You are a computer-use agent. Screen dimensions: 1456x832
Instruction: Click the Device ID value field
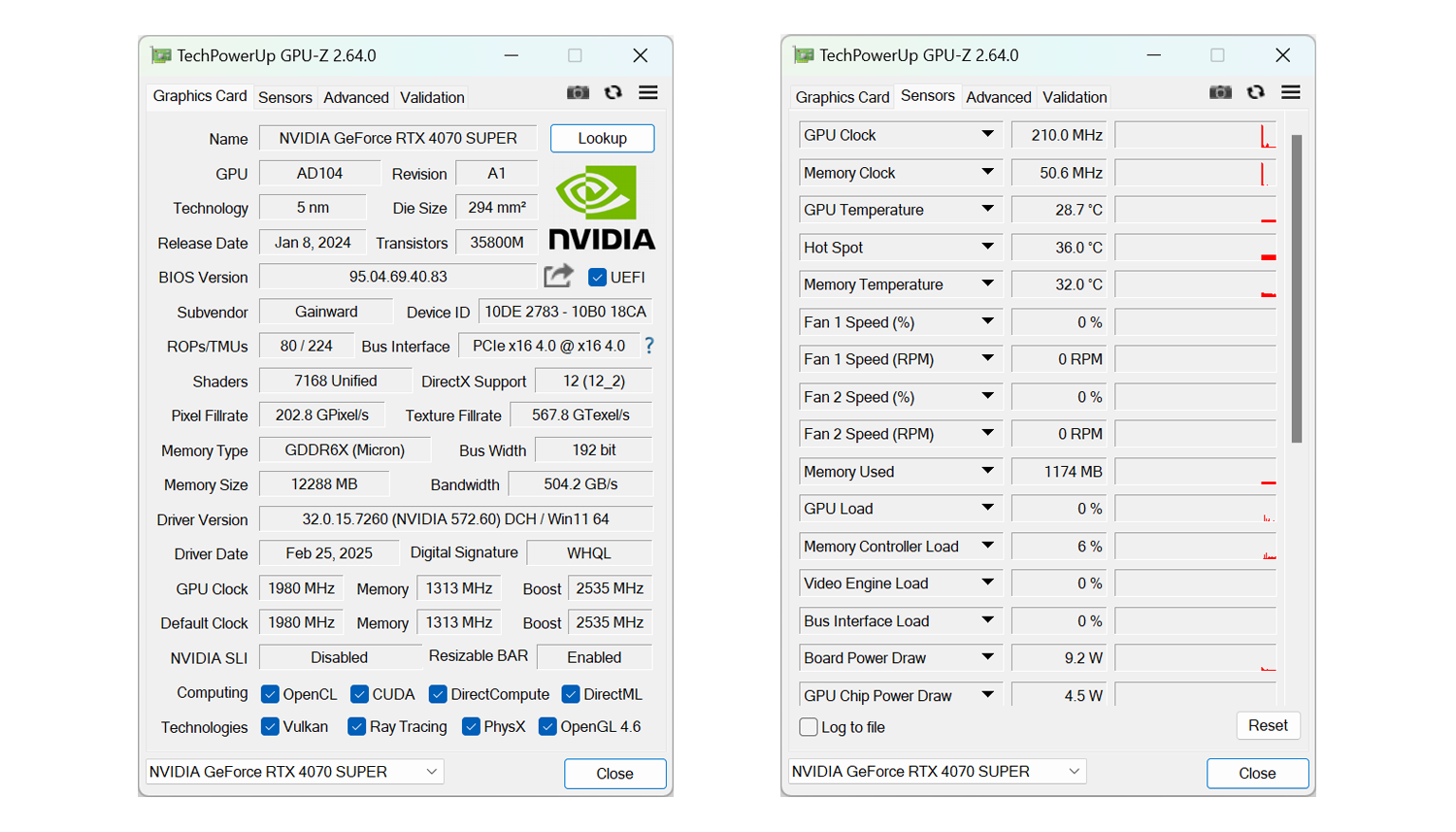click(x=565, y=312)
